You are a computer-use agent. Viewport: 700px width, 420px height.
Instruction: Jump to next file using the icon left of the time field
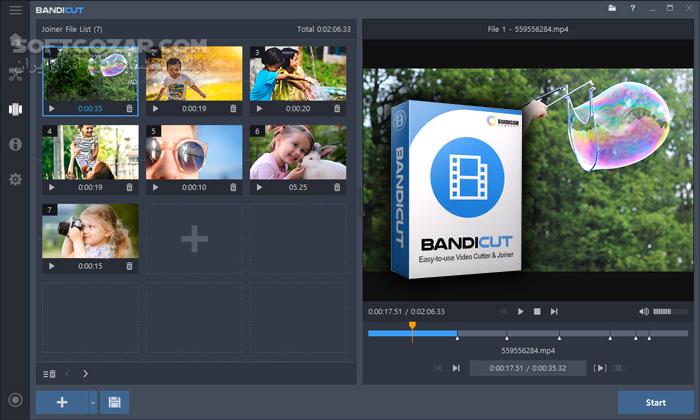[x=456, y=368]
